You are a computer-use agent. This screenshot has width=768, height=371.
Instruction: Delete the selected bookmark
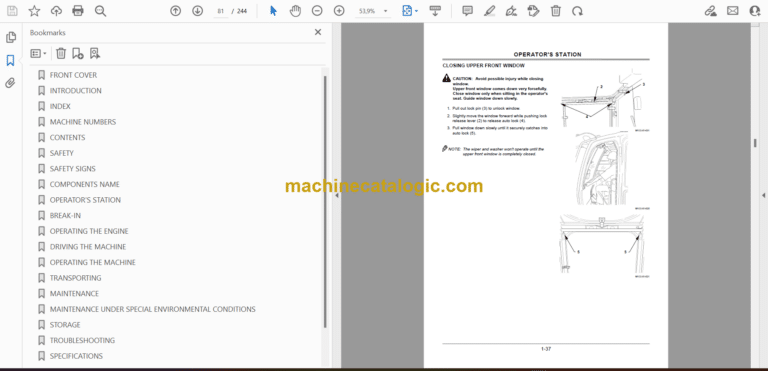tap(61, 53)
